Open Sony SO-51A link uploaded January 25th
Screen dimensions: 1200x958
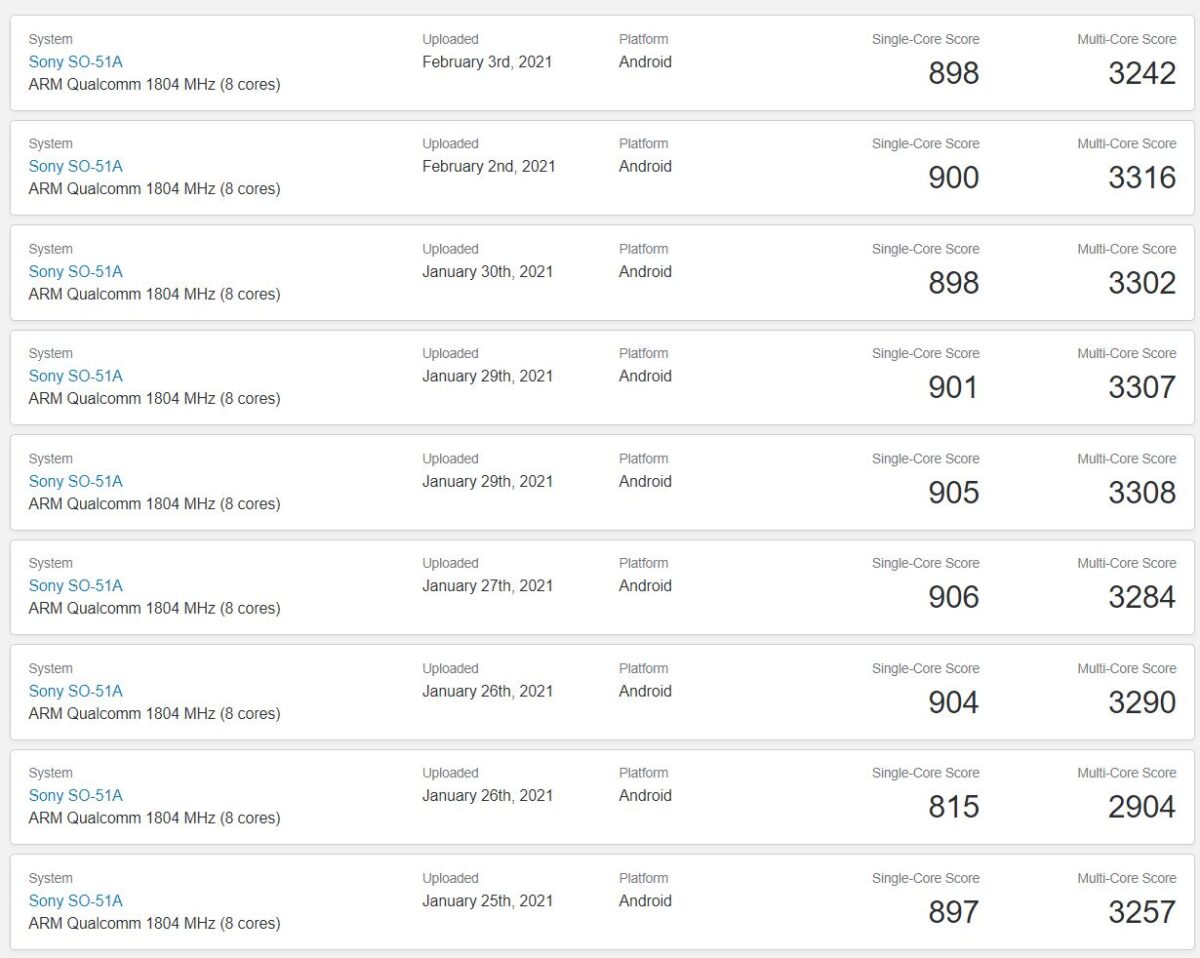pos(76,900)
